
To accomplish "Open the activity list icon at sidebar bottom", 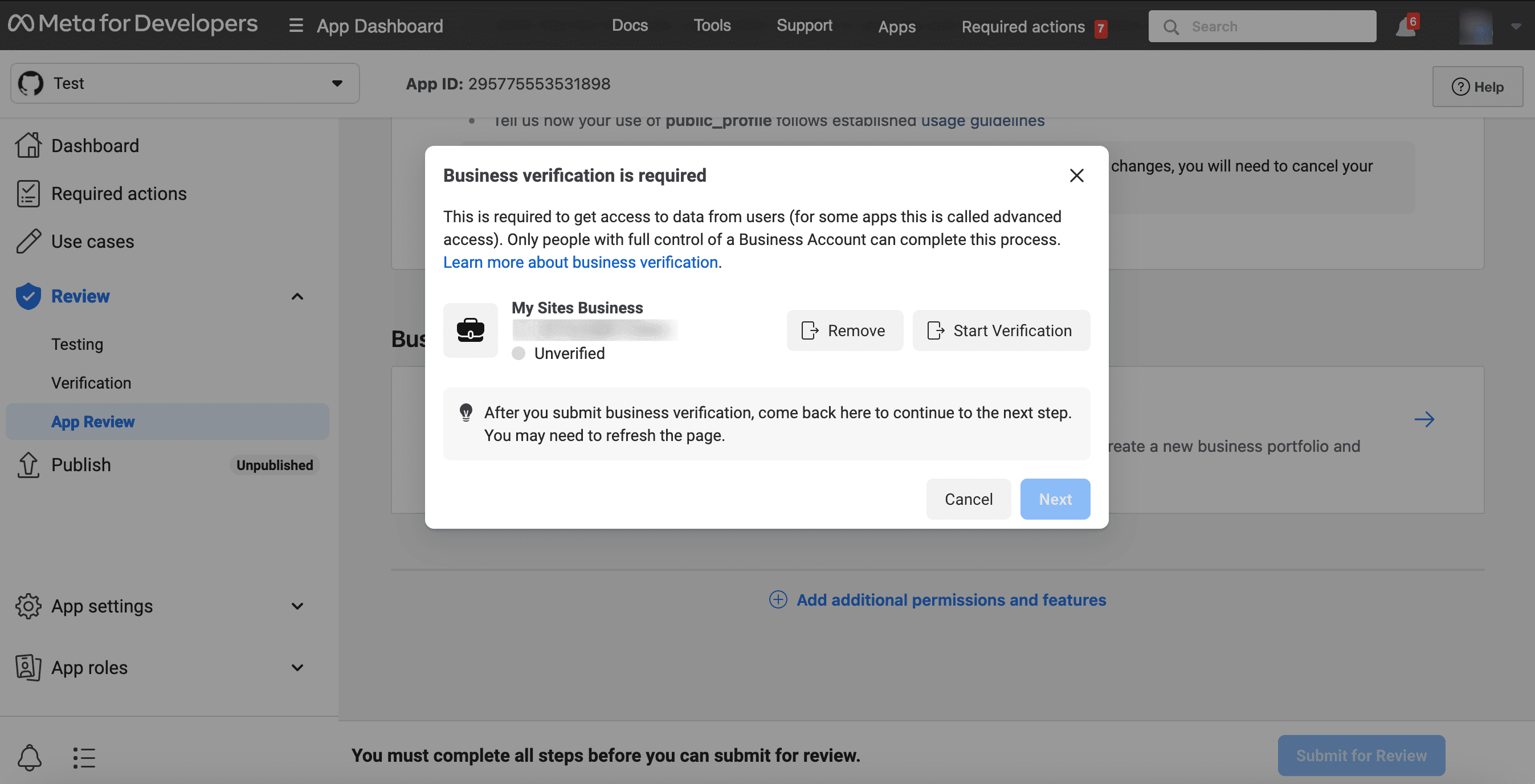I will click(x=84, y=757).
